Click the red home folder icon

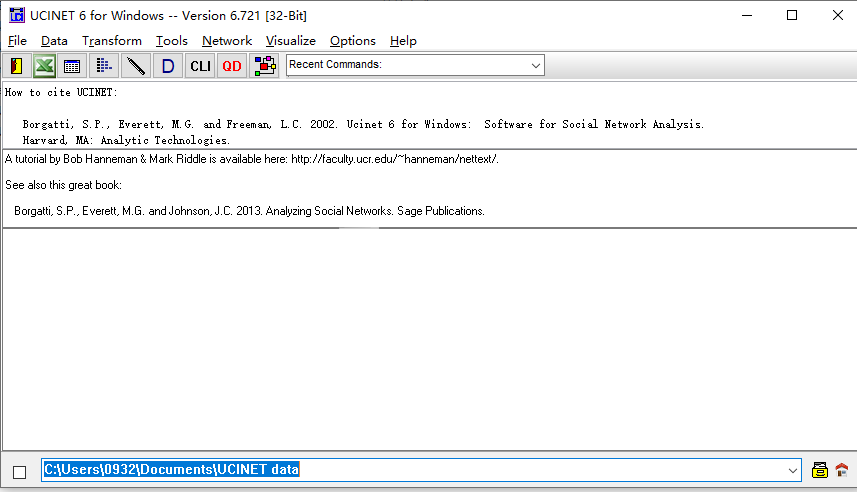[x=842, y=470]
